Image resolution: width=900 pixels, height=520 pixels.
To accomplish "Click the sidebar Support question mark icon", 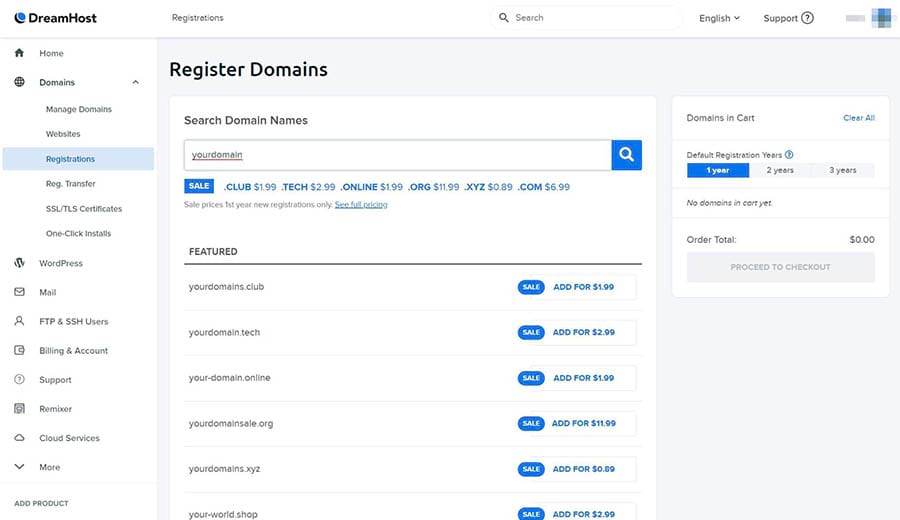I will [19, 379].
